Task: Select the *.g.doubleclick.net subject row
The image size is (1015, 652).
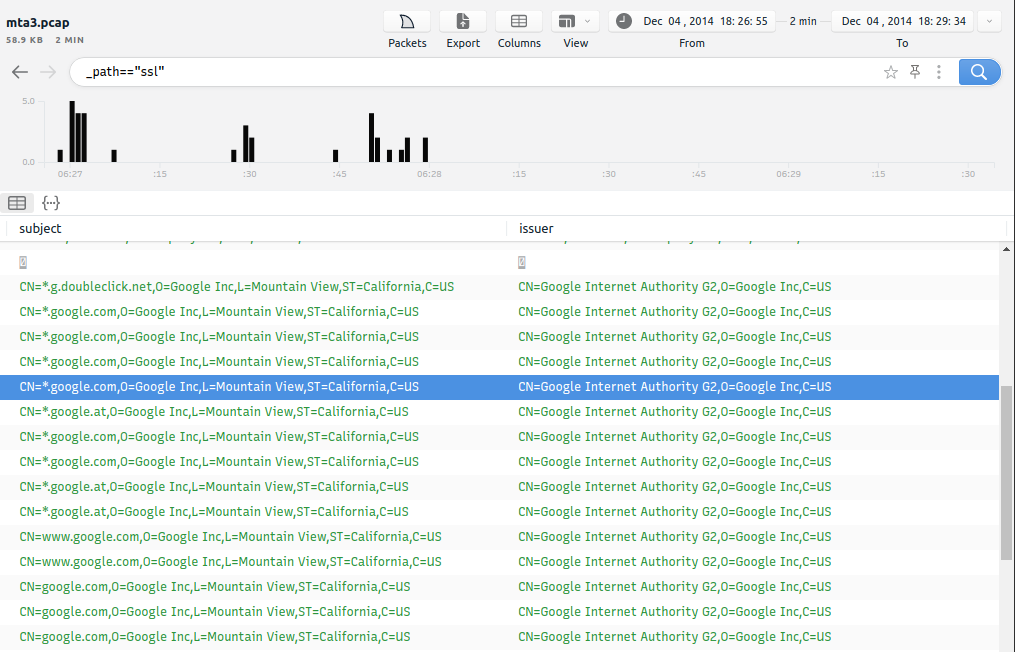Action: pyautogui.click(x=498, y=287)
